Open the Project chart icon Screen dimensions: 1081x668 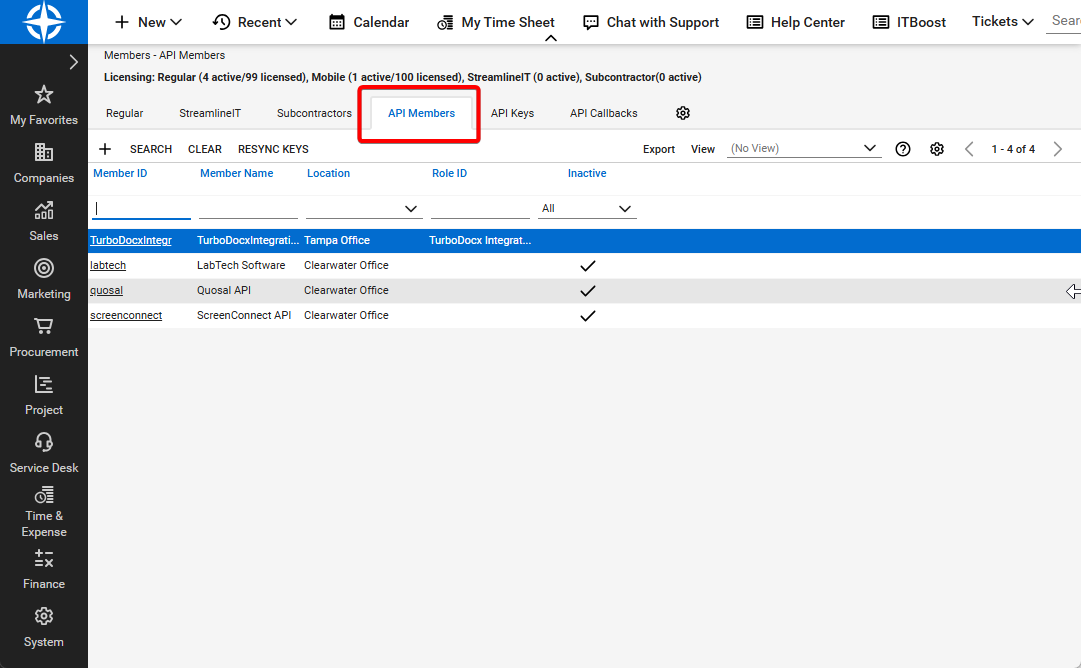click(x=43, y=384)
